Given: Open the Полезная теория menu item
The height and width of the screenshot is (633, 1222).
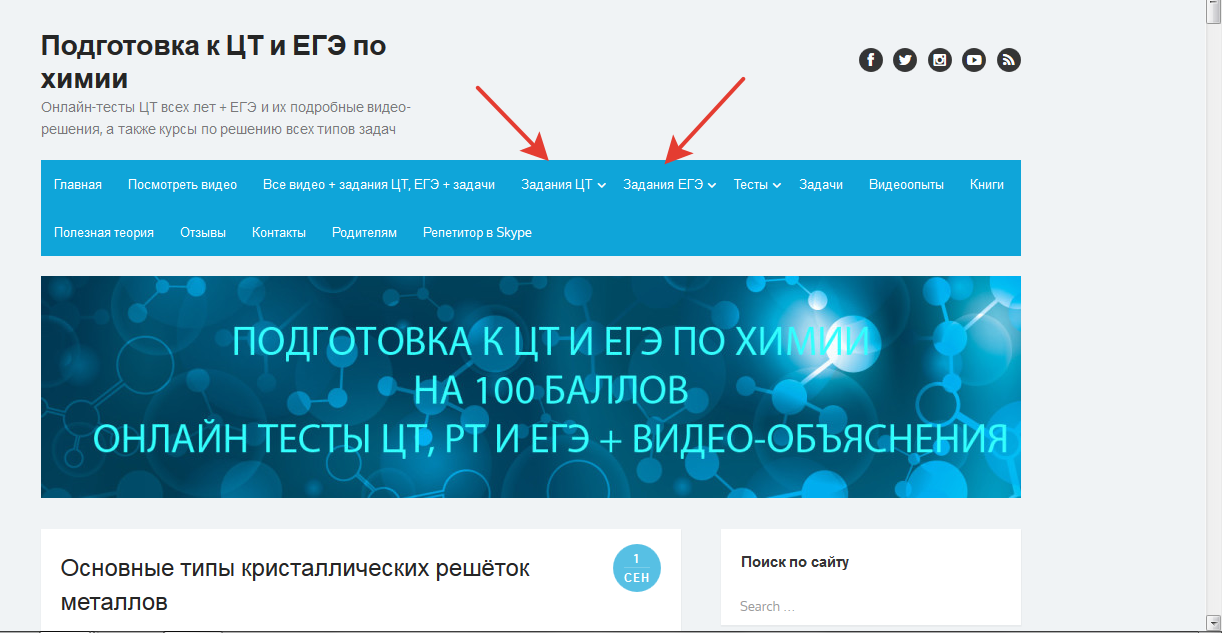Looking at the screenshot, I should (104, 232).
